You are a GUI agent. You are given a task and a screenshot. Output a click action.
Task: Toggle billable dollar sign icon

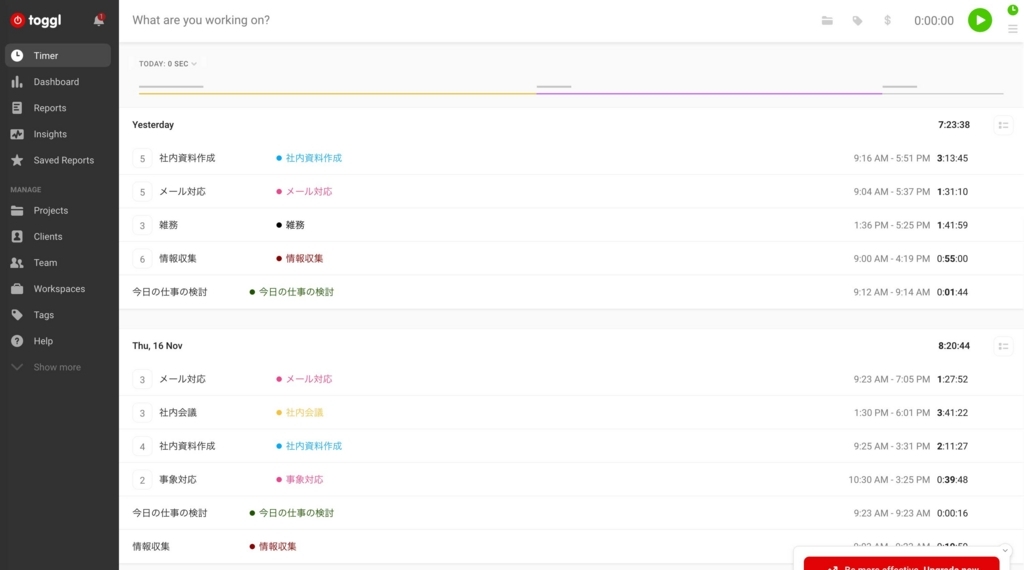point(887,21)
